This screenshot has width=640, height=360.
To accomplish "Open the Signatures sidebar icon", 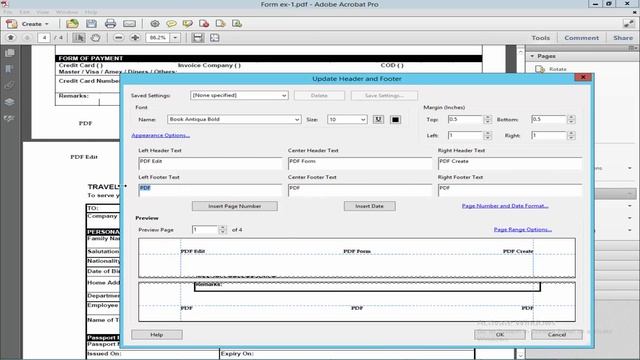I will [10, 118].
